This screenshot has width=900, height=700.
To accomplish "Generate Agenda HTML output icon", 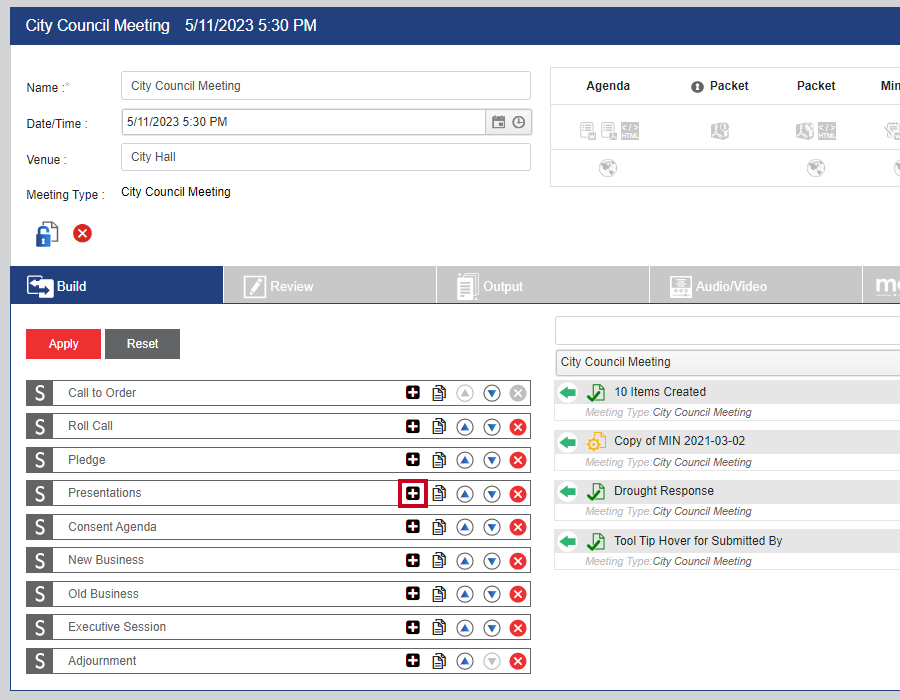I will 630,131.
